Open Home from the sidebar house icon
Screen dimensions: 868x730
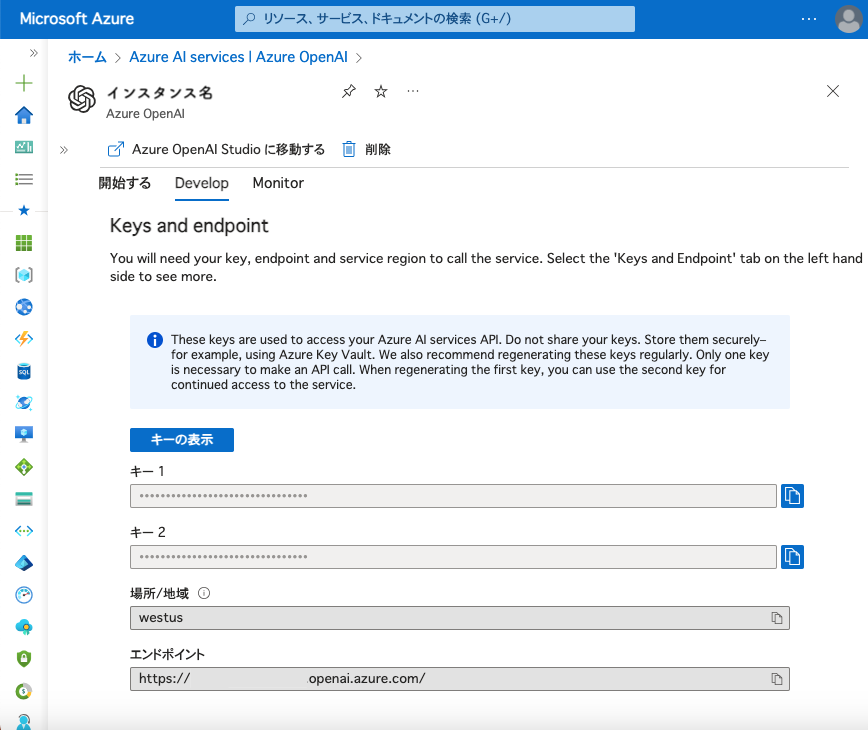24,115
